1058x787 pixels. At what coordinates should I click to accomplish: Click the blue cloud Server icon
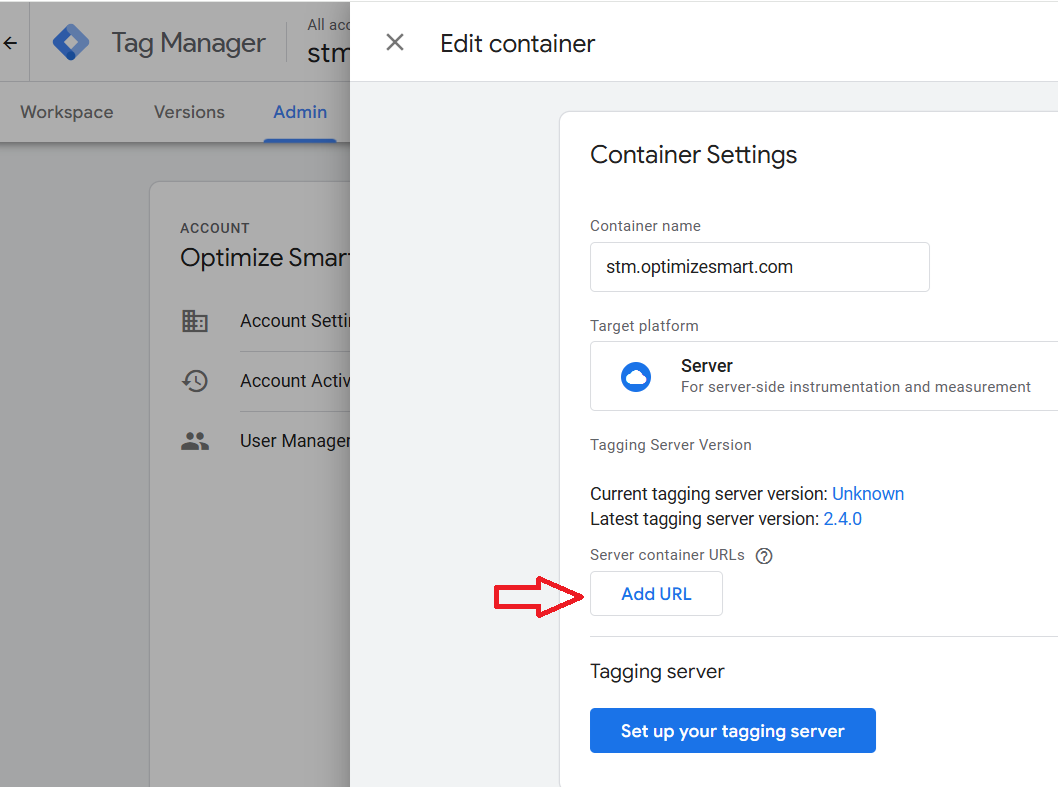636,376
